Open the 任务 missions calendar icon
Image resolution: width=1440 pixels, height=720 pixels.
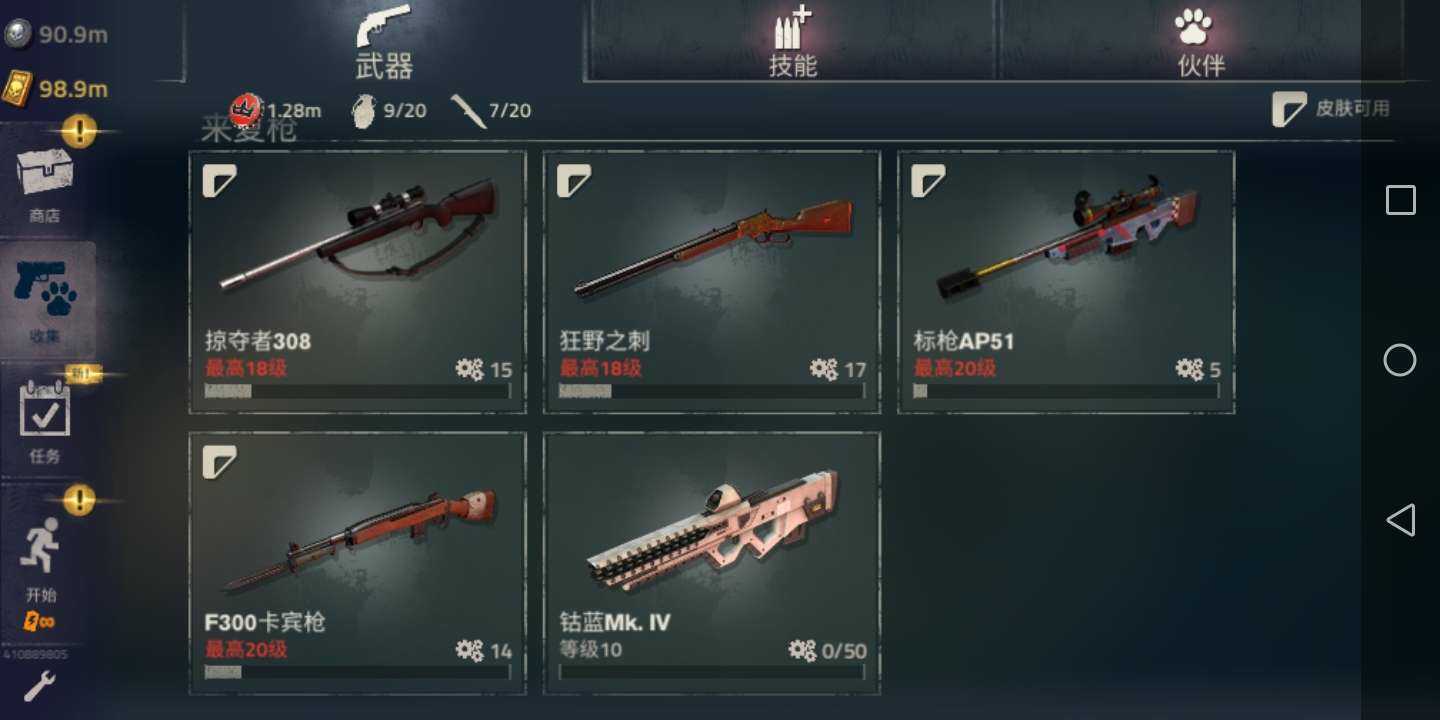click(x=45, y=411)
